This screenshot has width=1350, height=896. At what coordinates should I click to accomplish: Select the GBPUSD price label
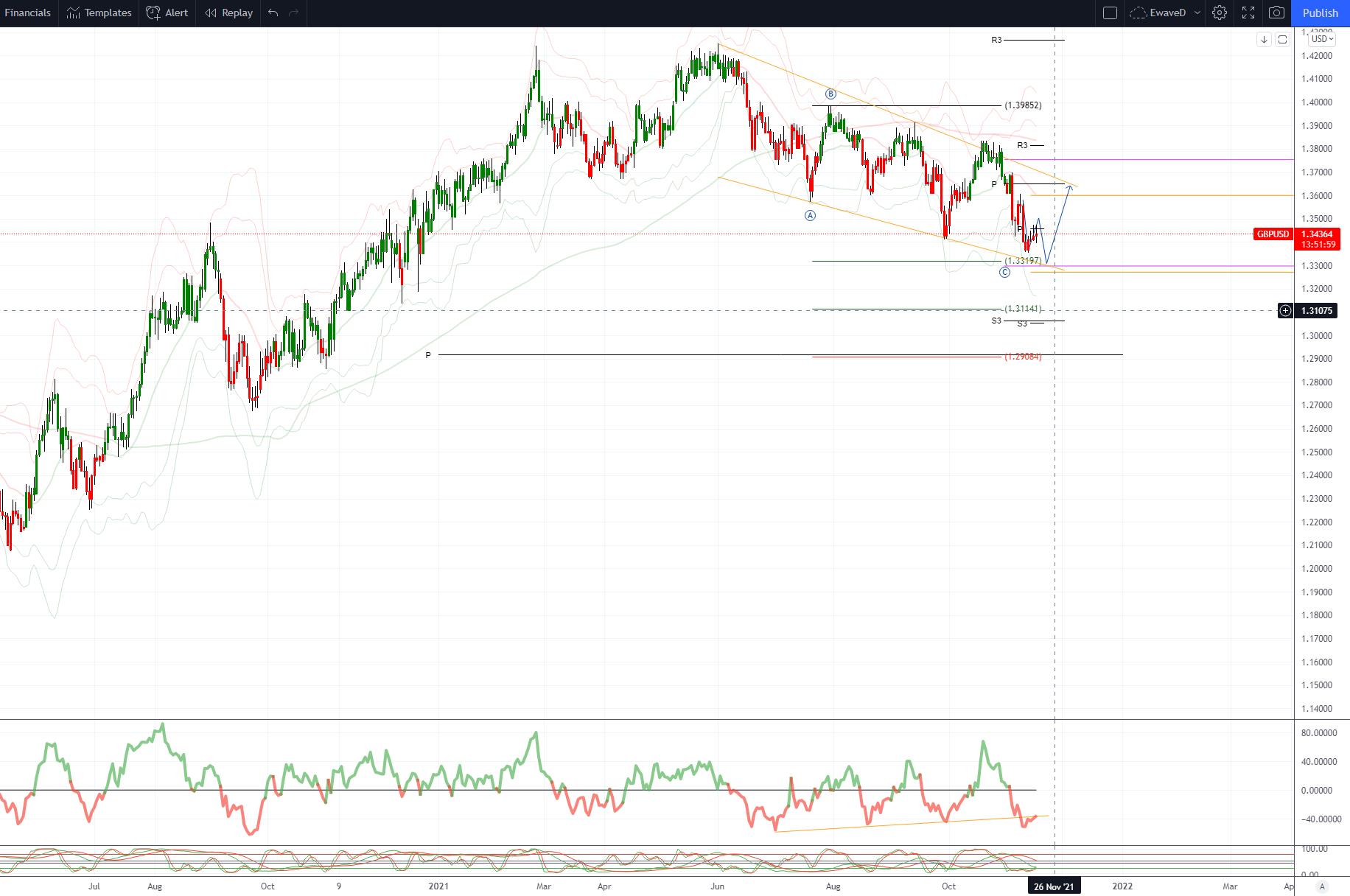pos(1273,234)
